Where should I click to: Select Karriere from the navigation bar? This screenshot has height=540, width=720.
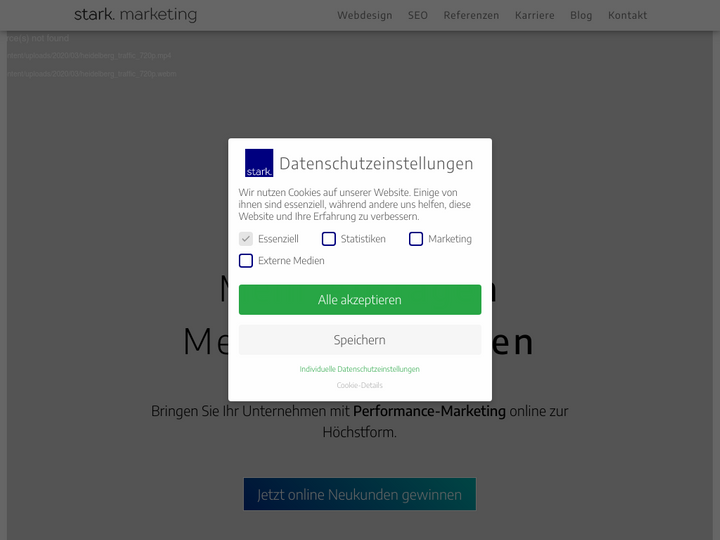pyautogui.click(x=534, y=16)
